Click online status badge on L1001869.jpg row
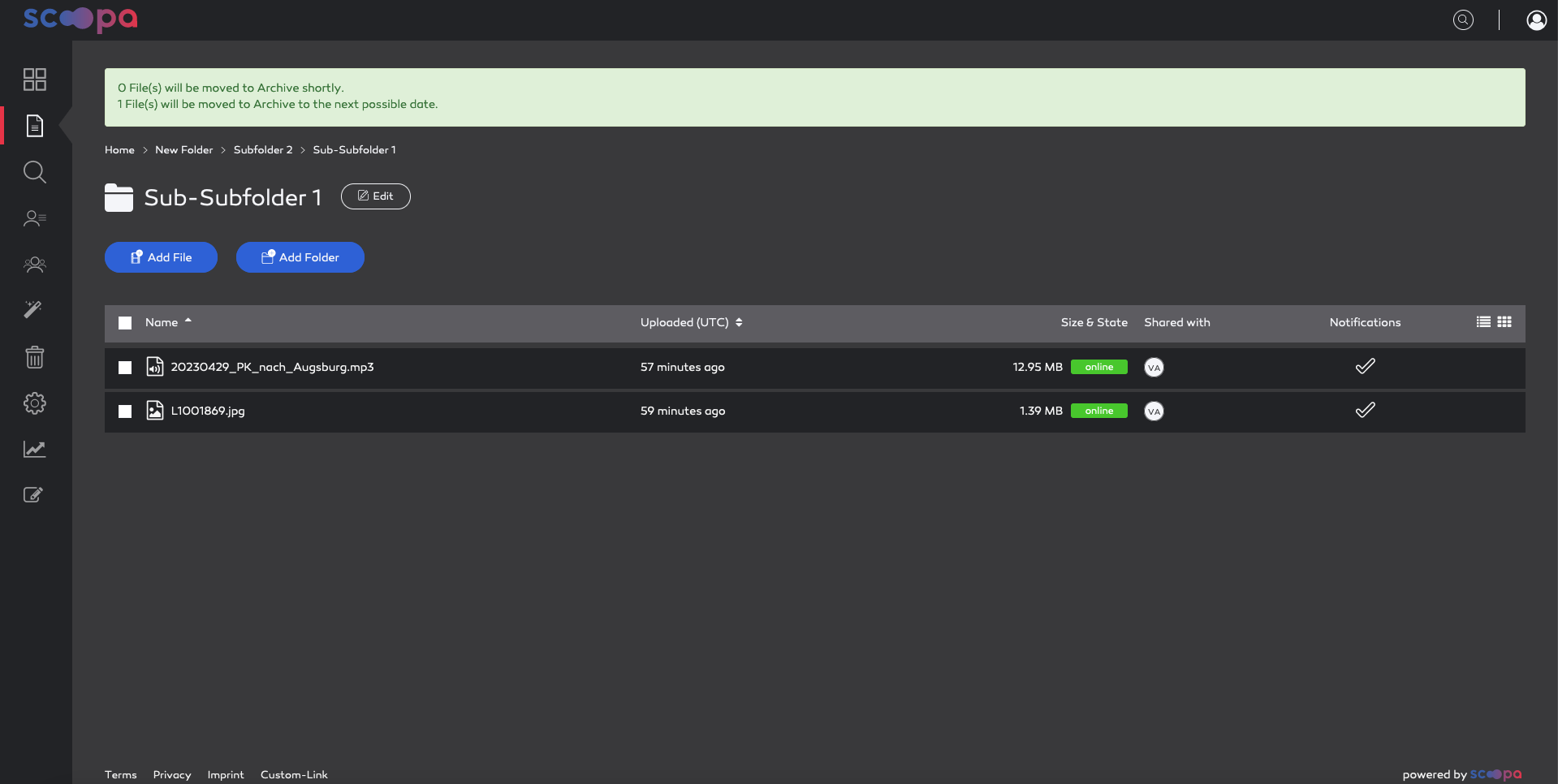1558x784 pixels. tap(1099, 411)
